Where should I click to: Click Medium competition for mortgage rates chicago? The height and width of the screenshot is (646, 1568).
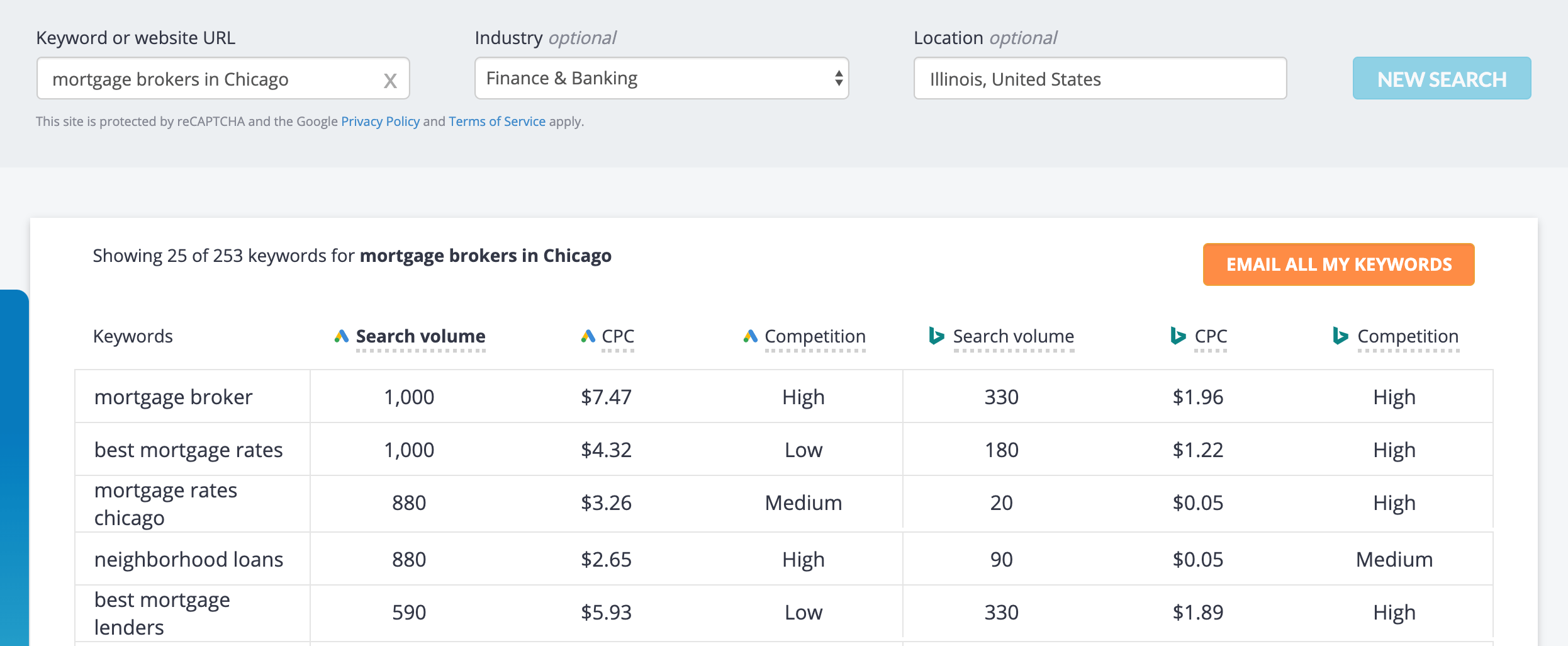coord(804,503)
